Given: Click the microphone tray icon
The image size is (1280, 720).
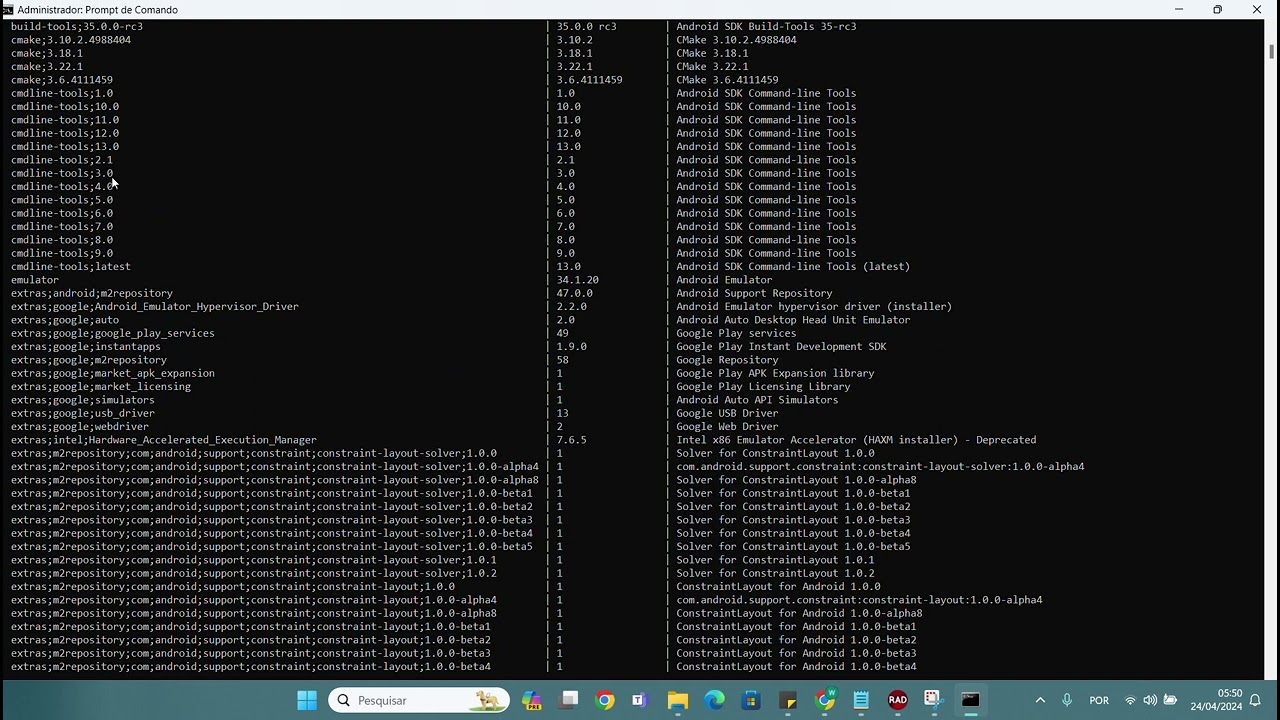Looking at the screenshot, I should (1067, 700).
